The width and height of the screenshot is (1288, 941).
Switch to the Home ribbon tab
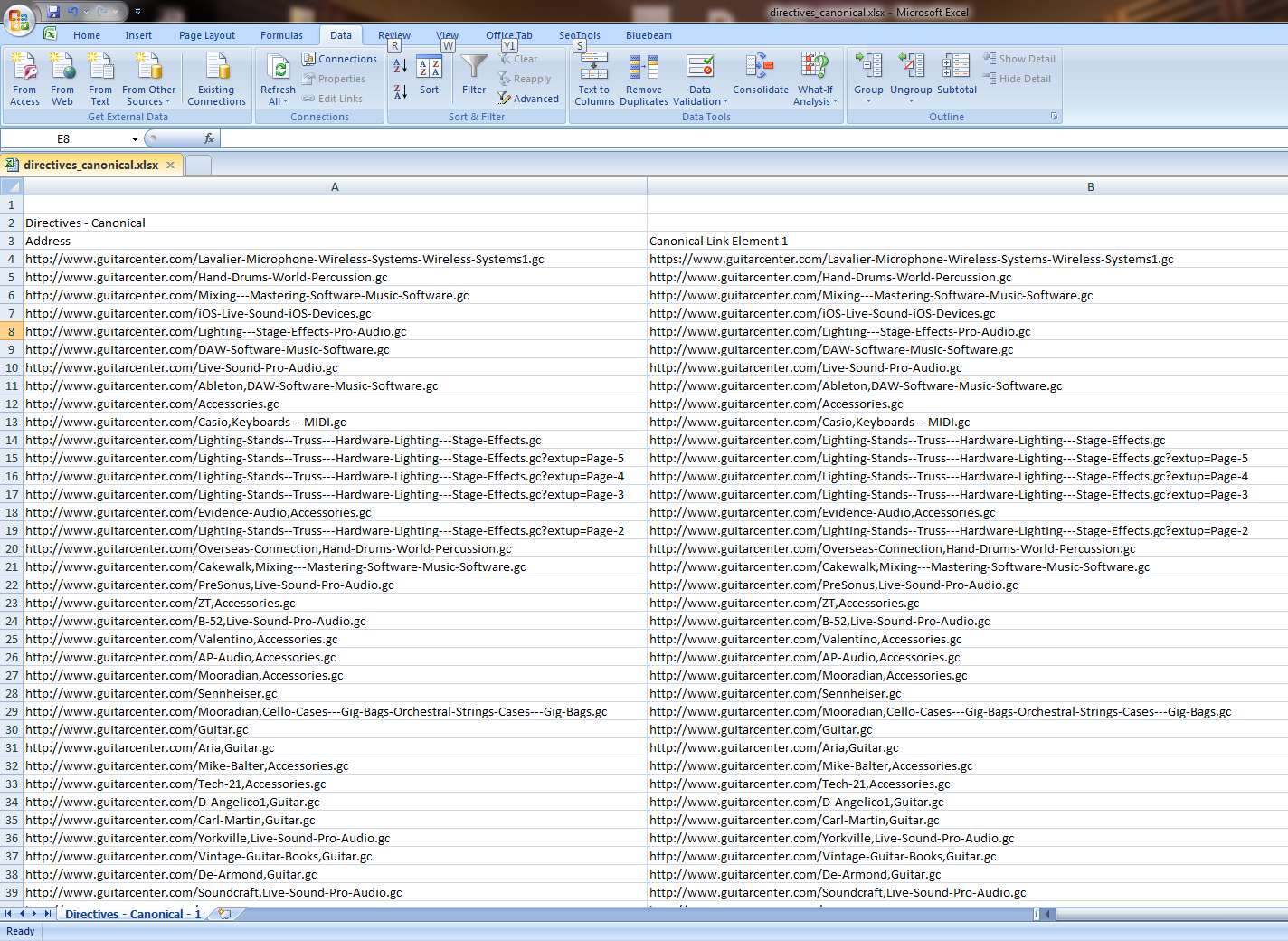(x=87, y=35)
